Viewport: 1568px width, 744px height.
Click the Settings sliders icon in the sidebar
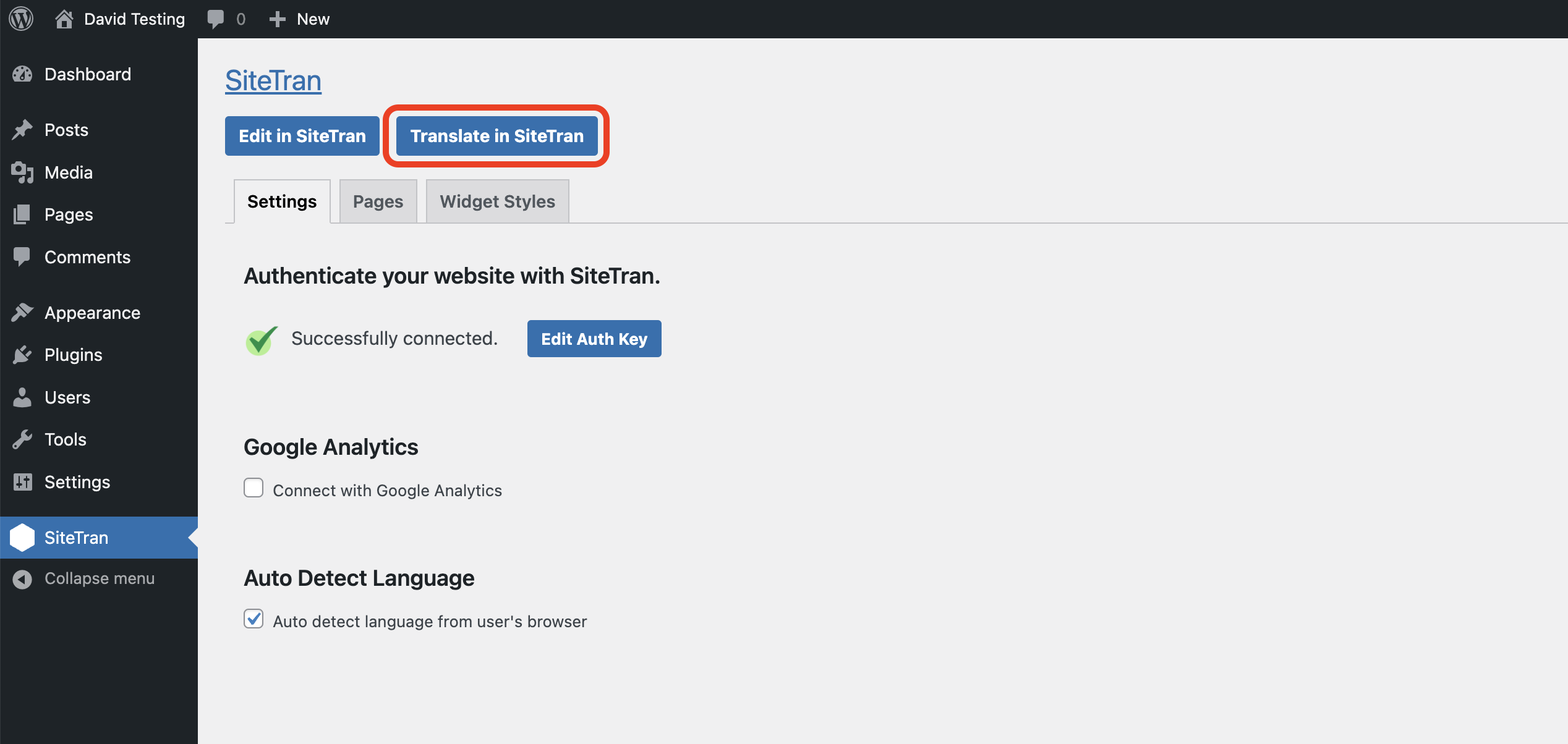coord(22,482)
